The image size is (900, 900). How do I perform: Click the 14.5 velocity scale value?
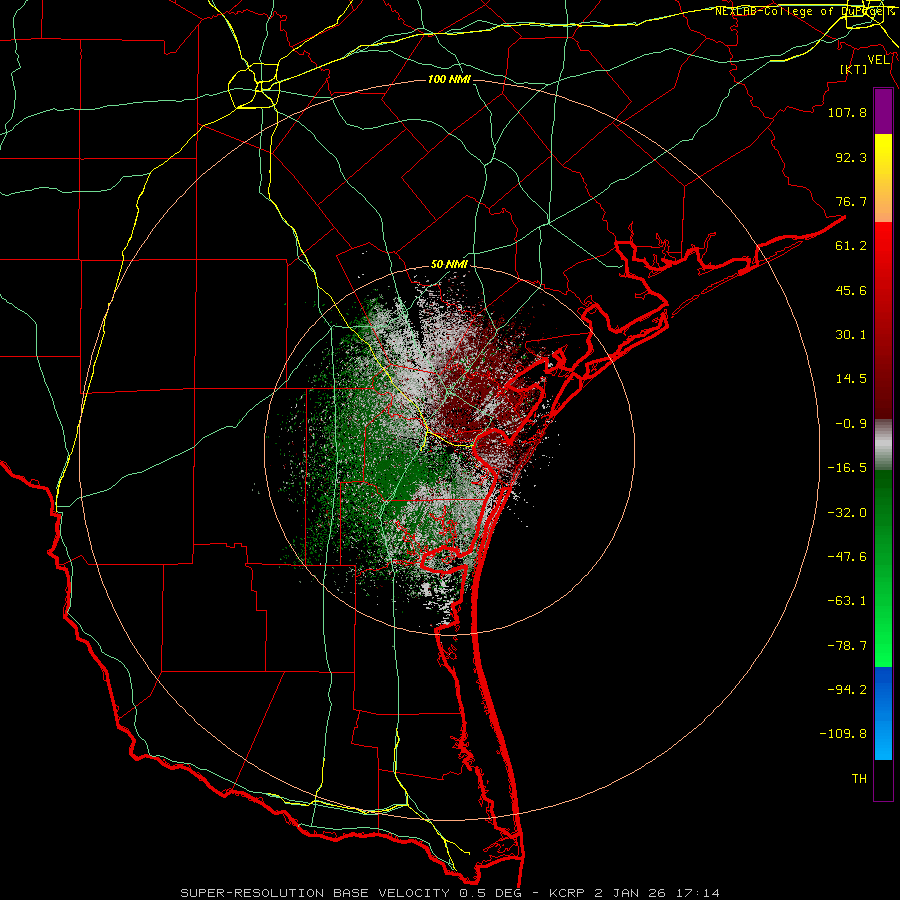pos(851,379)
